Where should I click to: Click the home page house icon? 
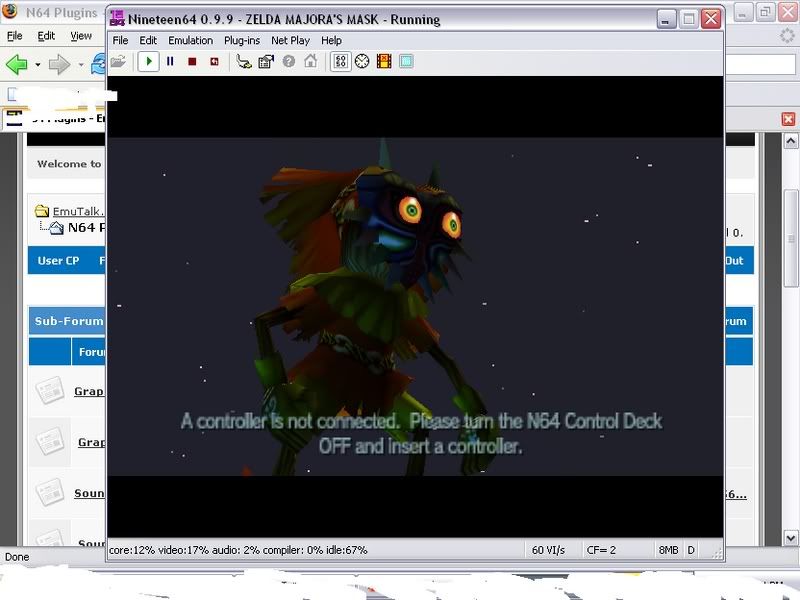coord(310,62)
